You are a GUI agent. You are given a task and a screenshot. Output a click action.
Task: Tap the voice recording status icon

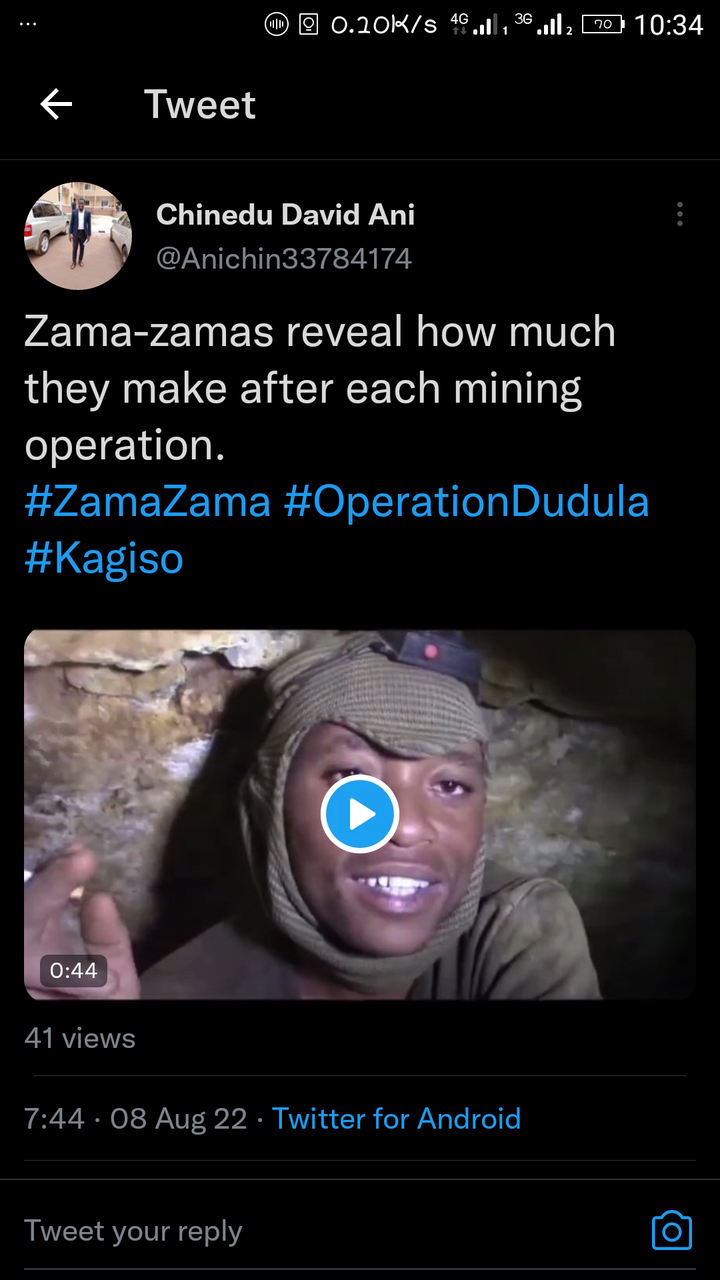(276, 24)
